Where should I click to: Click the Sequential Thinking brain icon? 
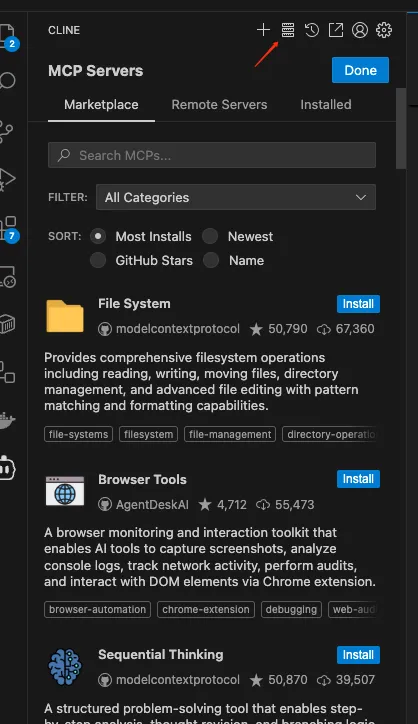pos(65,667)
